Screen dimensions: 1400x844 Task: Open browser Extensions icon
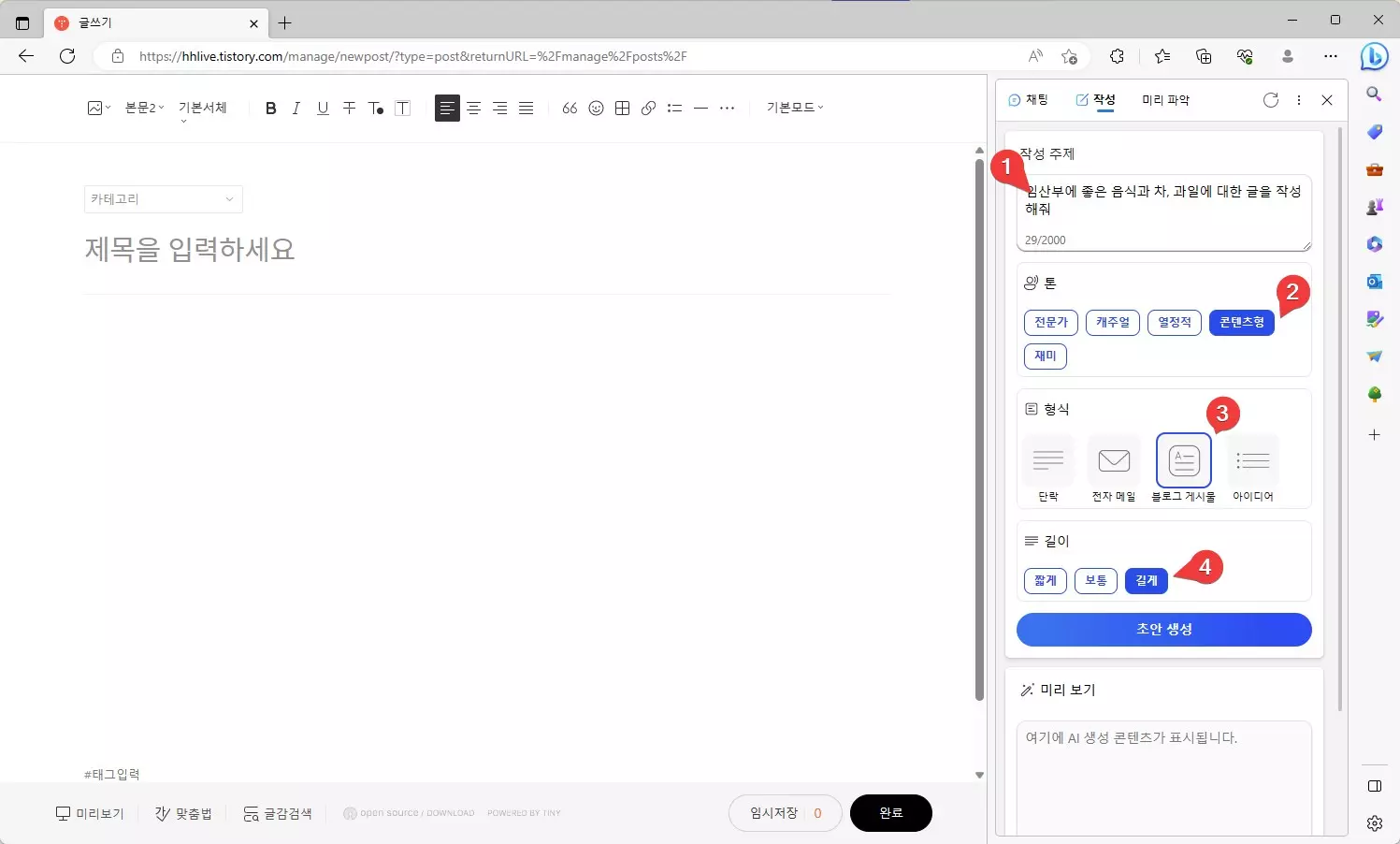click(x=1117, y=56)
